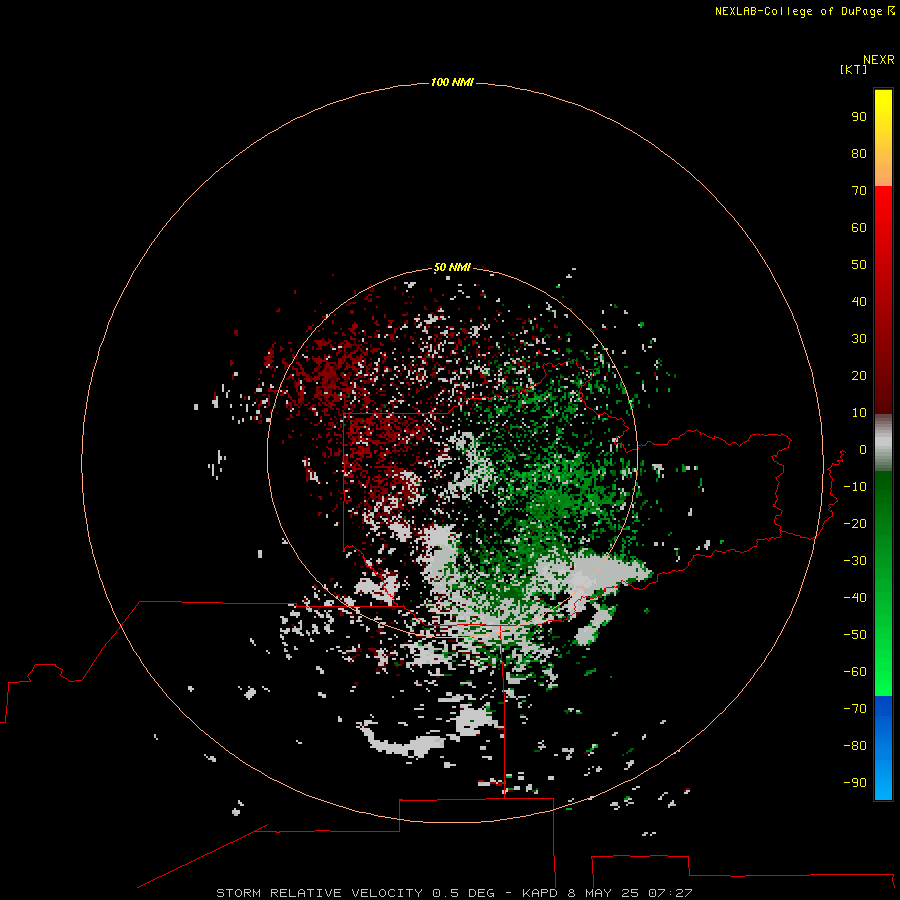Click the 70 value on velocity scale

pos(859,191)
